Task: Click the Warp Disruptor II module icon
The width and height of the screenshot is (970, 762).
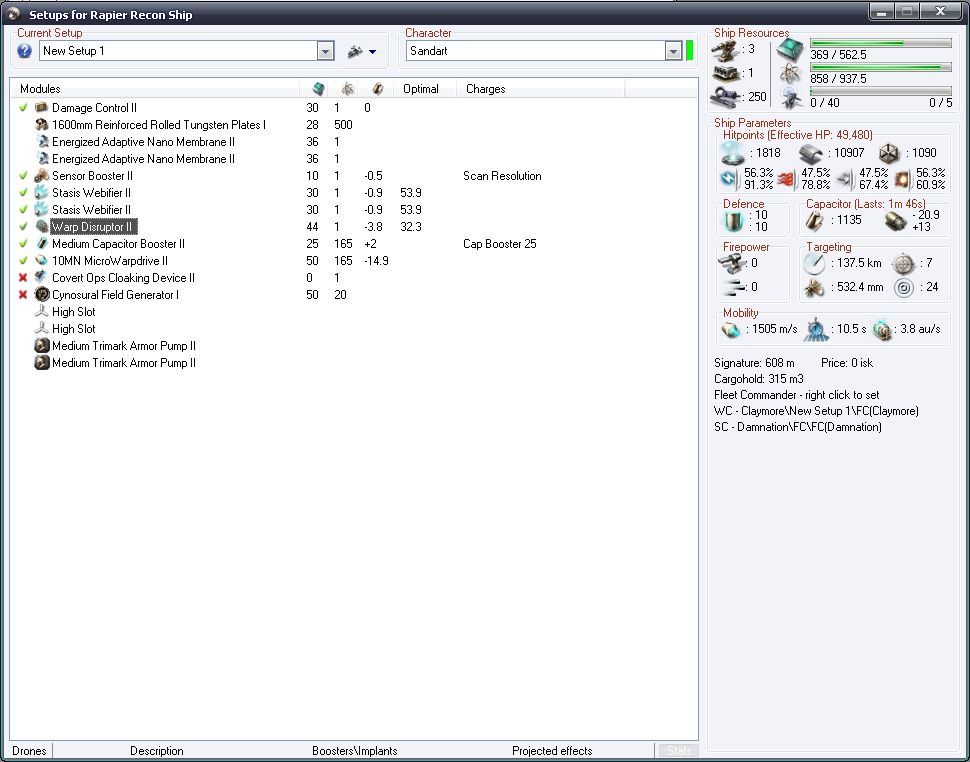Action: [x=41, y=226]
